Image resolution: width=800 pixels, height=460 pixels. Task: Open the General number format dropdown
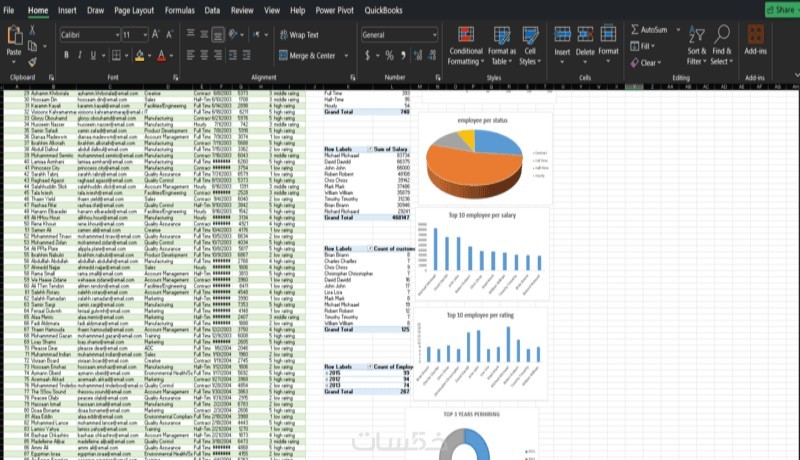[434, 35]
